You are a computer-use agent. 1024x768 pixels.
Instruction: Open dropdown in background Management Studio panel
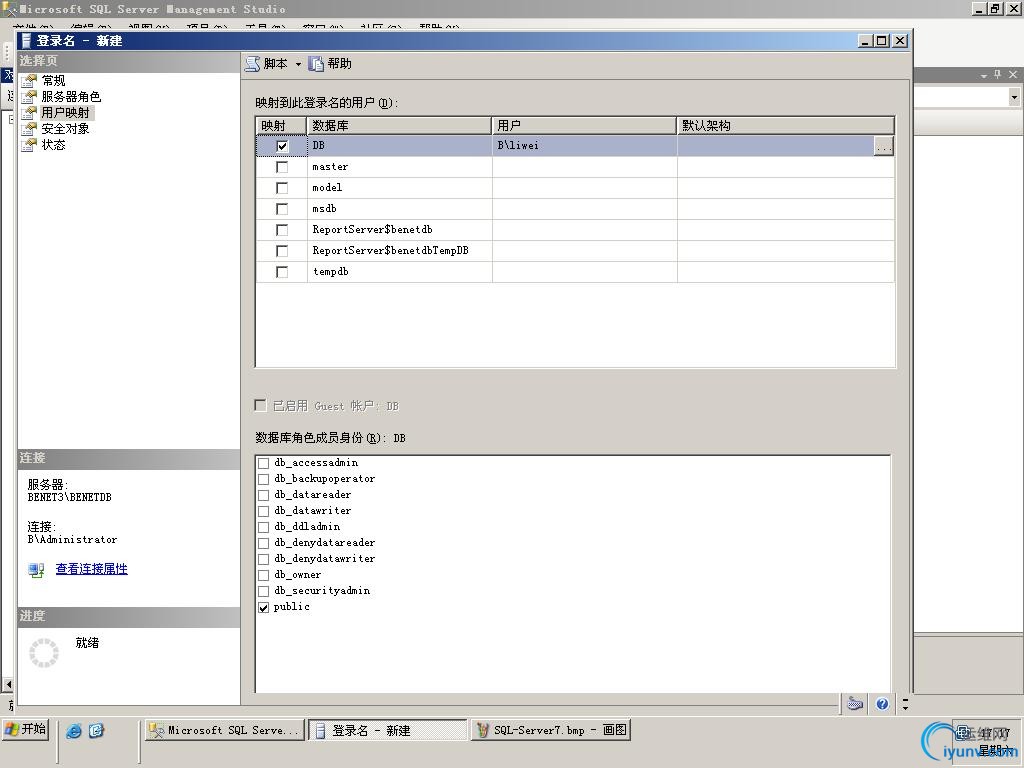point(1014,97)
